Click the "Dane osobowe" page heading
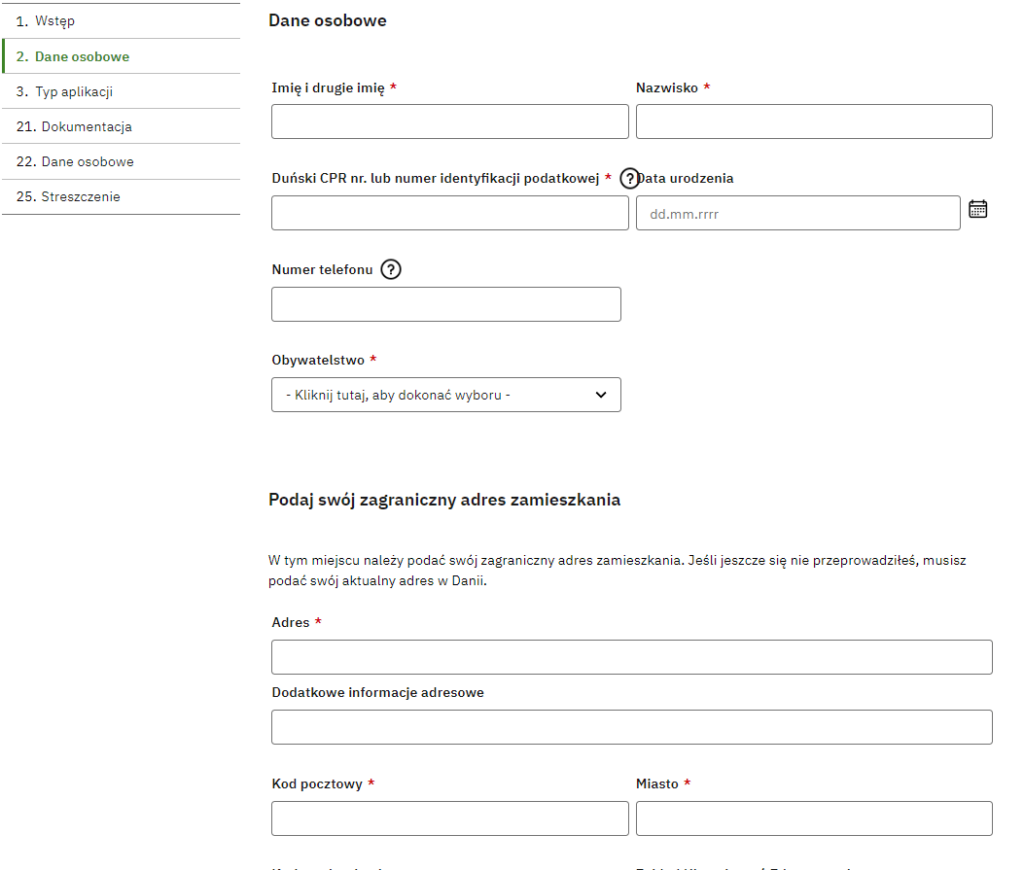The width and height of the screenshot is (1024, 870). tap(327, 21)
